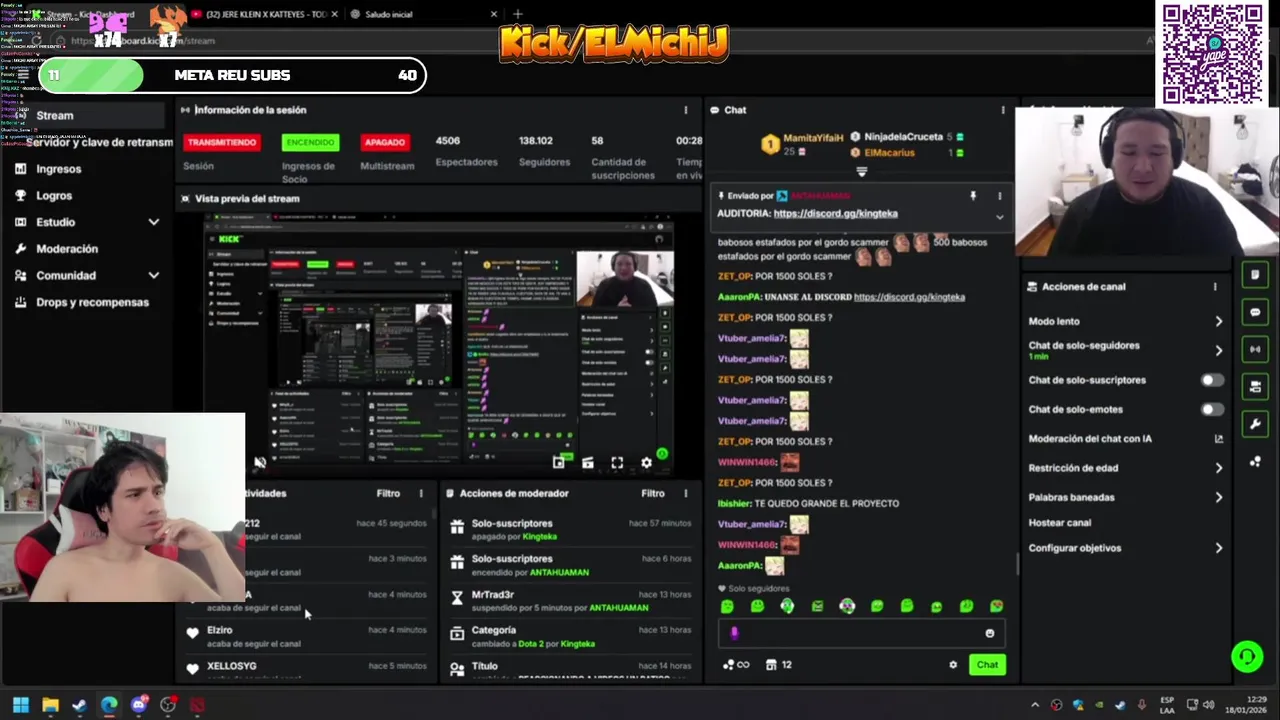Open the pinned message three-dot menu
Screen dimensions: 1280x720
(999, 196)
